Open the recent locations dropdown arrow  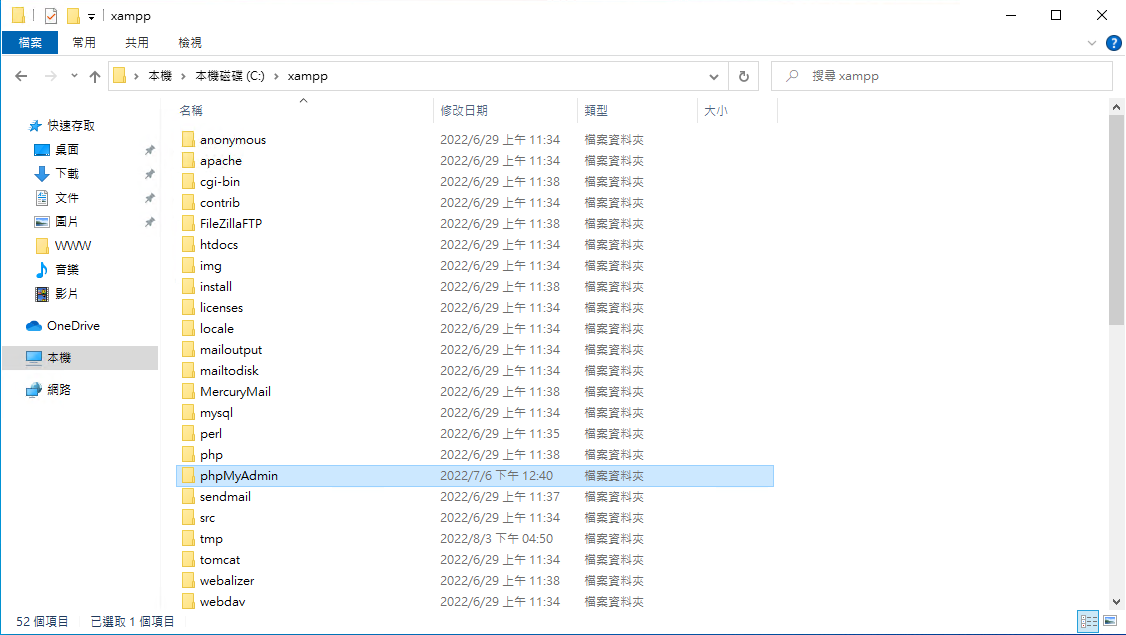pos(74,76)
